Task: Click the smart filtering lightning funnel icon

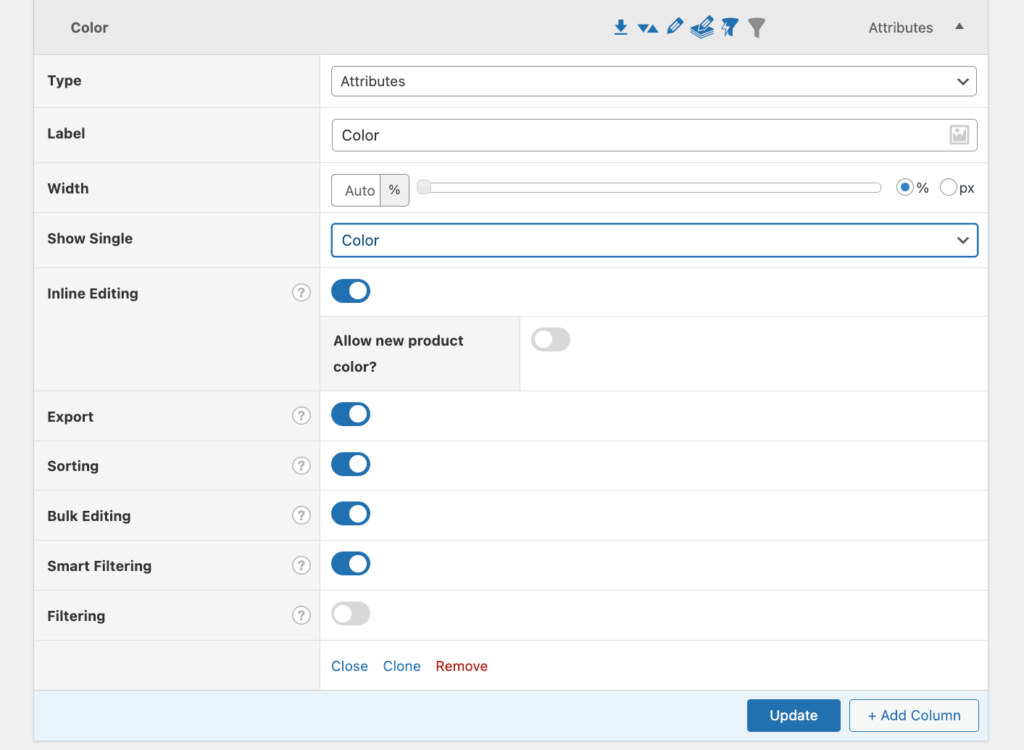Action: 730,28
